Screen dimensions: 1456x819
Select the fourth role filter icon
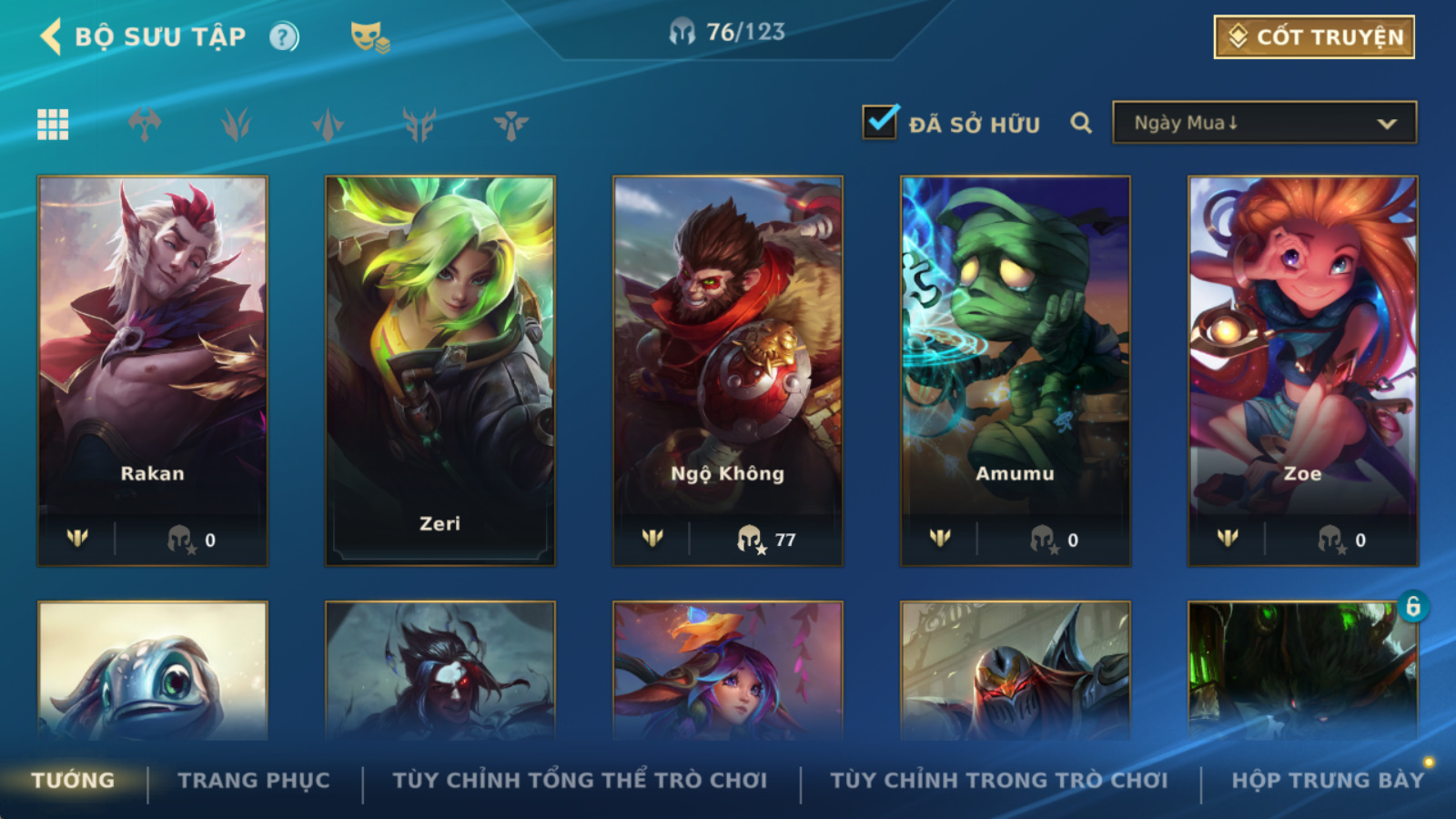point(420,125)
